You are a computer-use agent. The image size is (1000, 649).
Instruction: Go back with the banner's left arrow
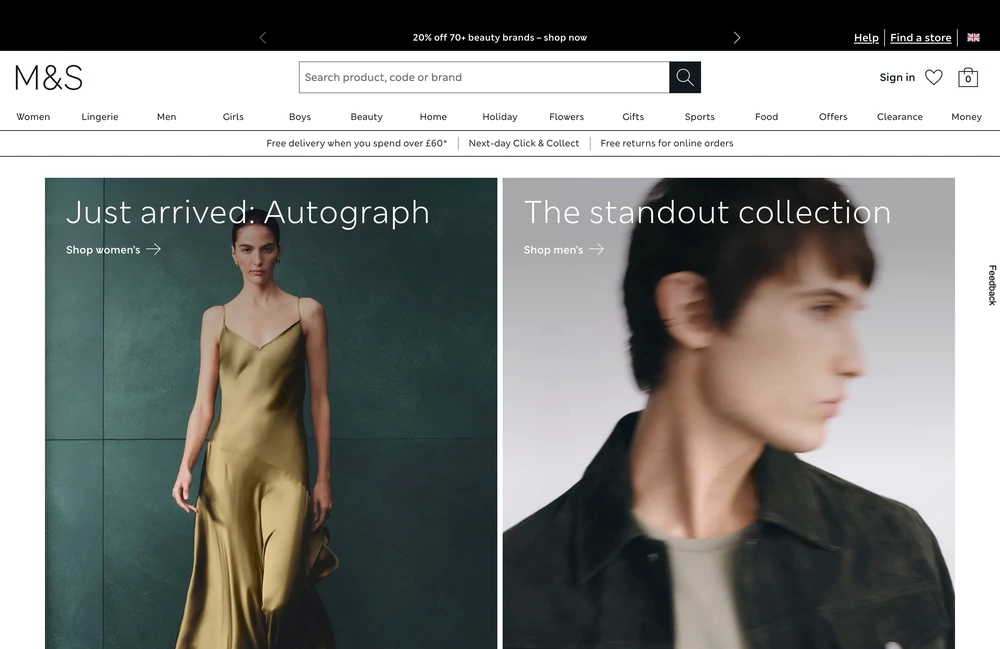coord(263,37)
